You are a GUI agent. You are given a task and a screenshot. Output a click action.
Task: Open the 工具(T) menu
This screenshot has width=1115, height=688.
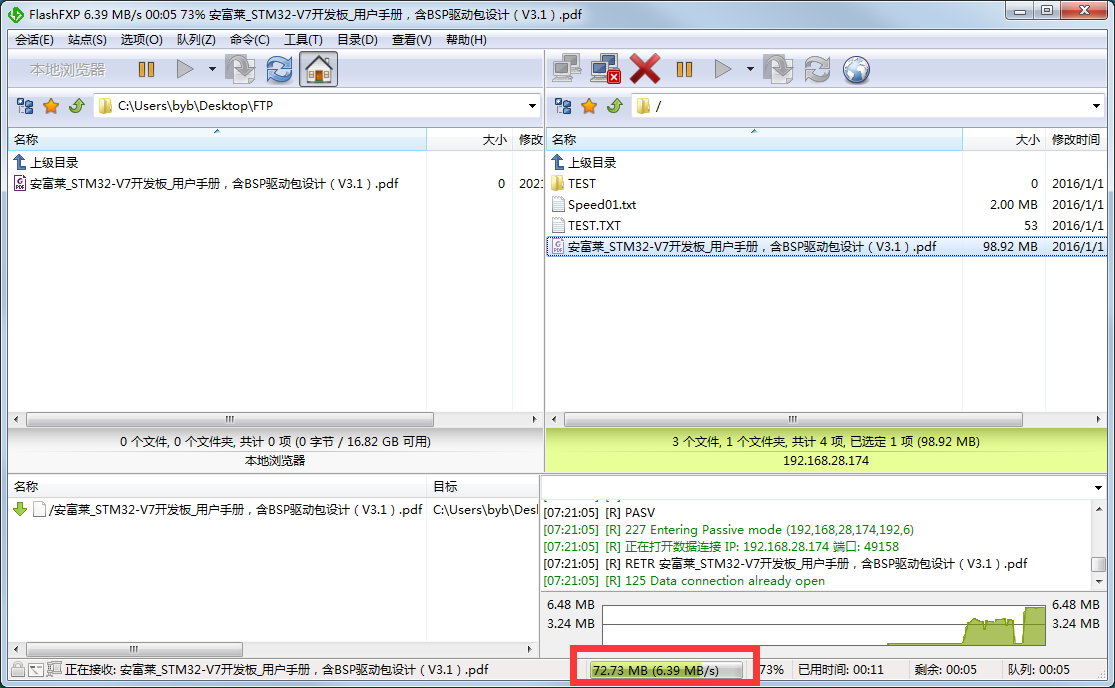303,40
